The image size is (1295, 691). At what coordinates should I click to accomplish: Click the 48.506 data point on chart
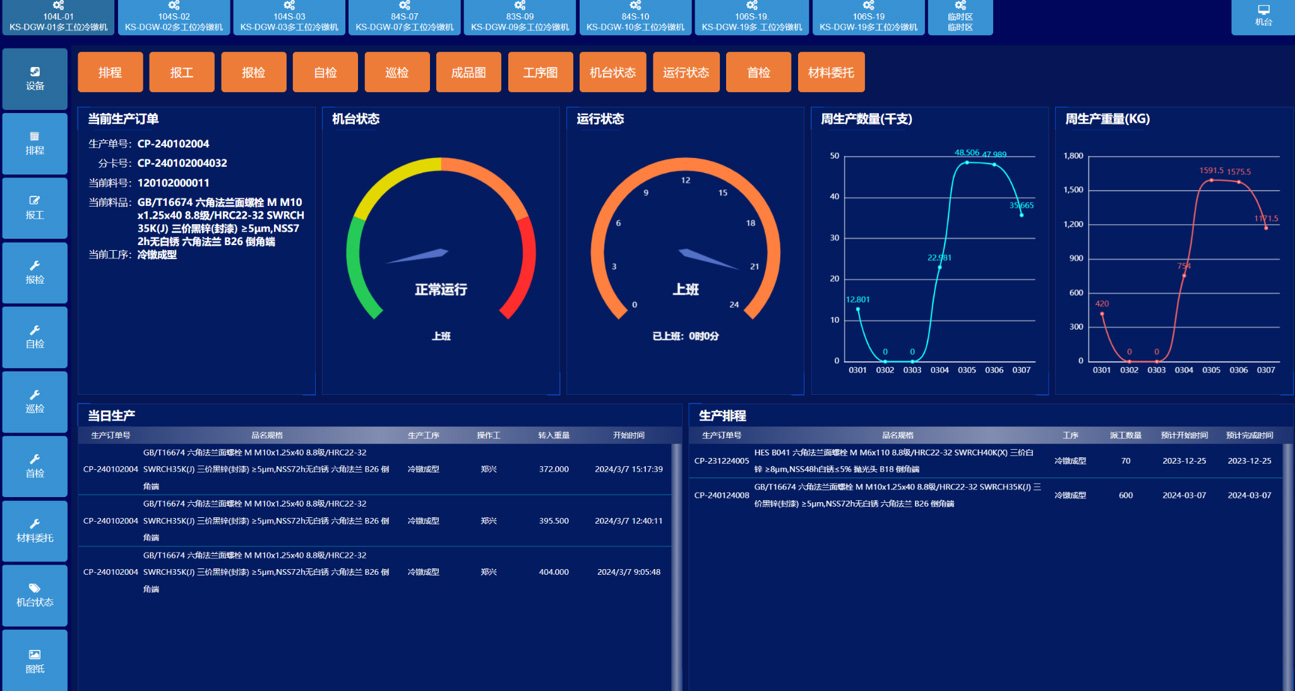point(966,162)
